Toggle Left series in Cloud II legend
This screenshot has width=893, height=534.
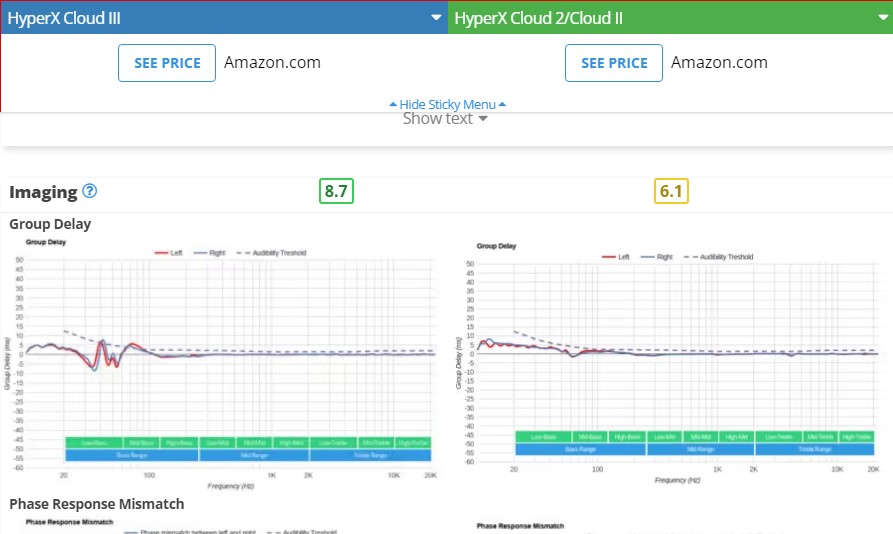click(x=616, y=257)
